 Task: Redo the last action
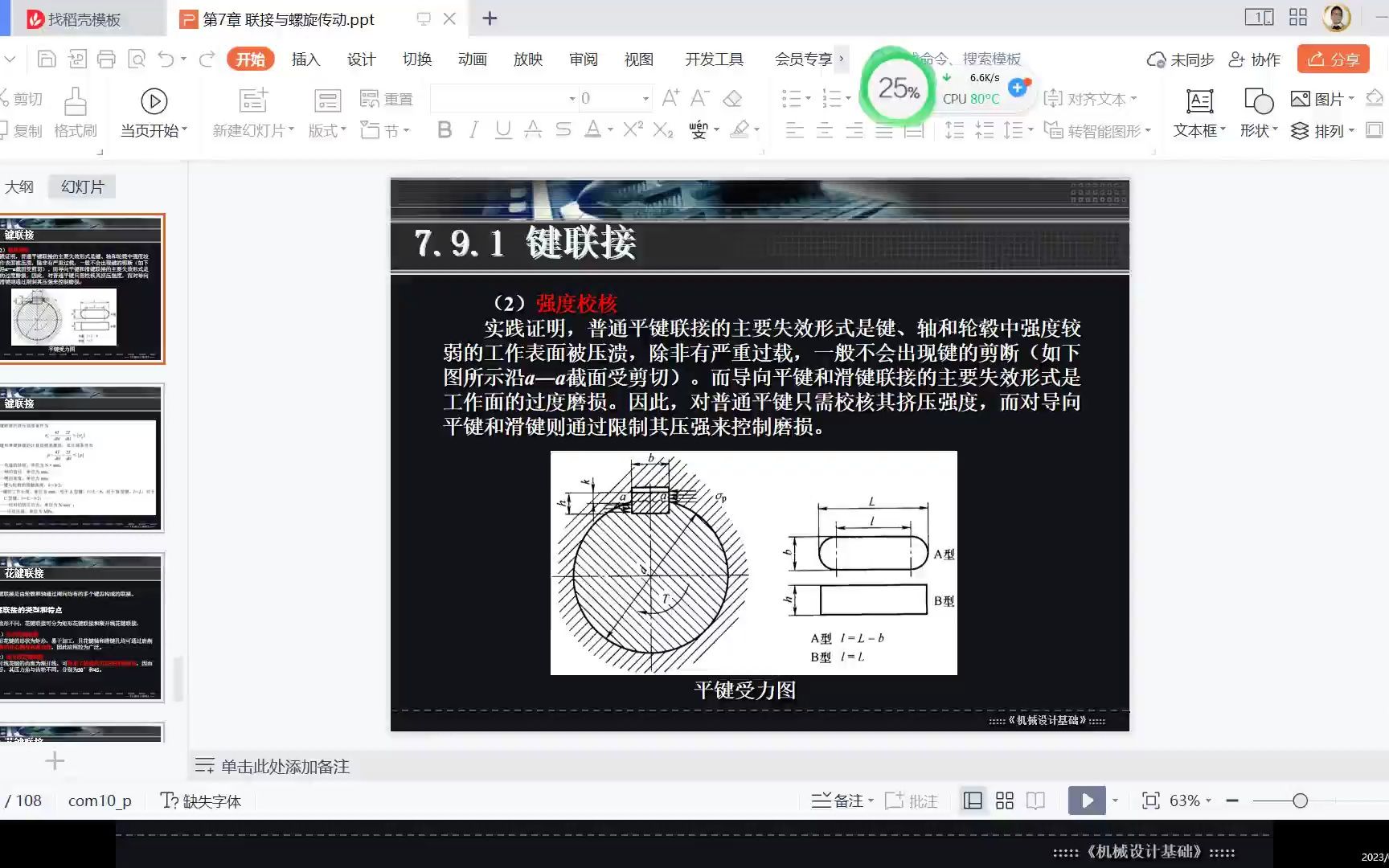click(x=207, y=59)
